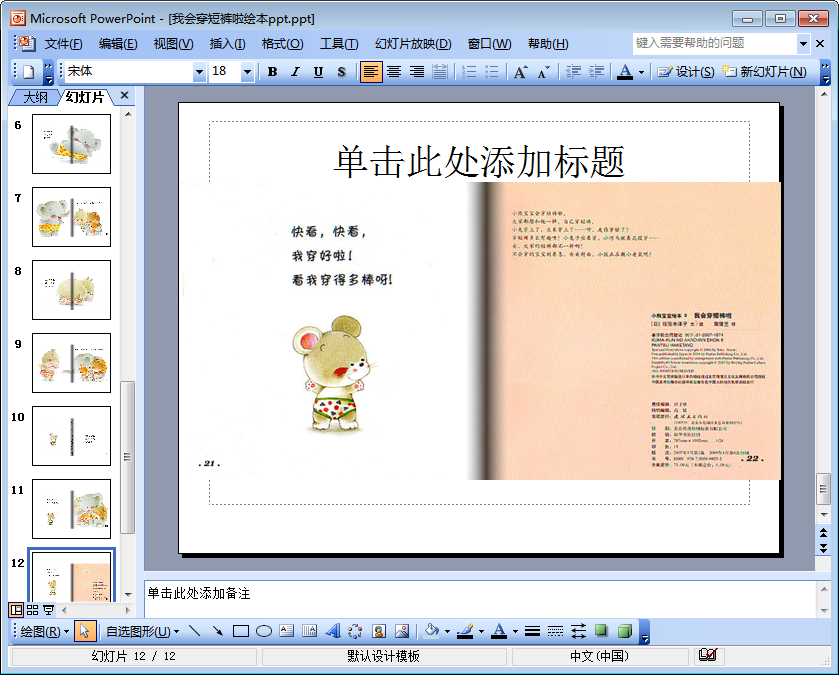
Task: Click the help question input box
Action: point(715,43)
